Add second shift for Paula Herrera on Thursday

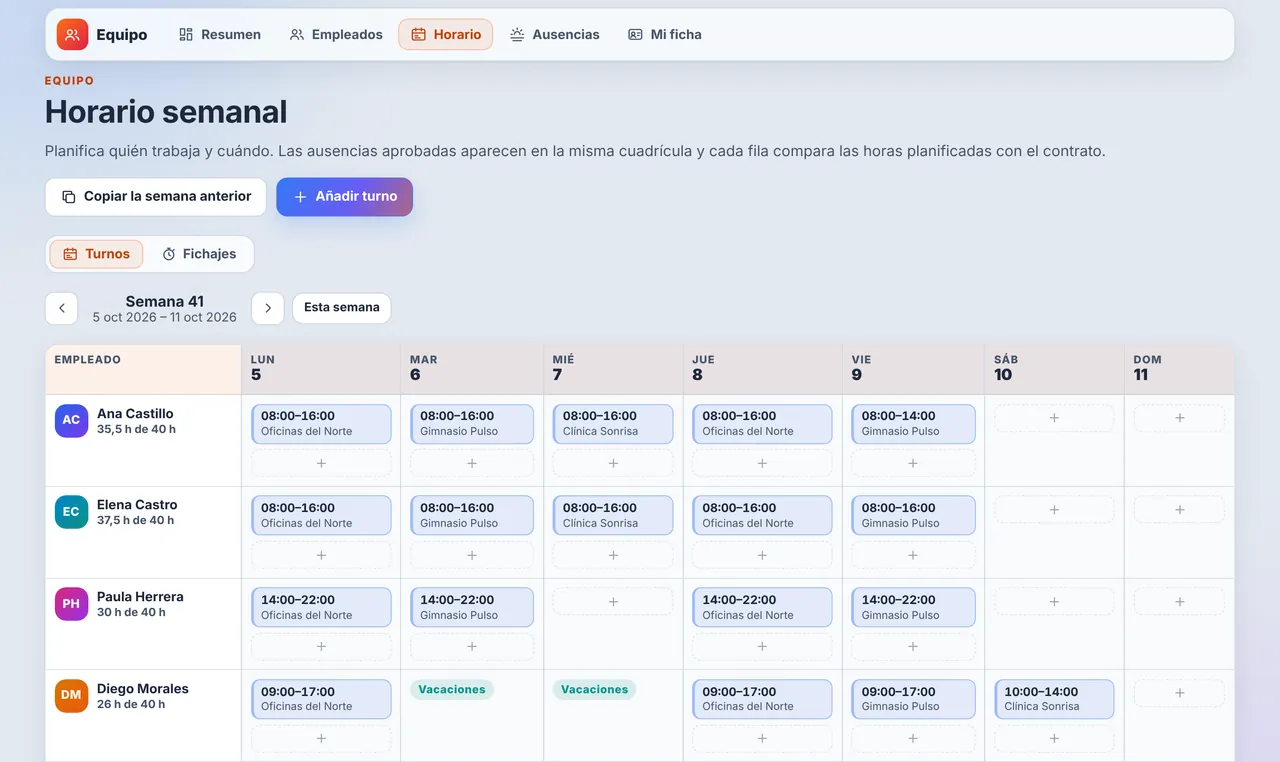pos(762,647)
